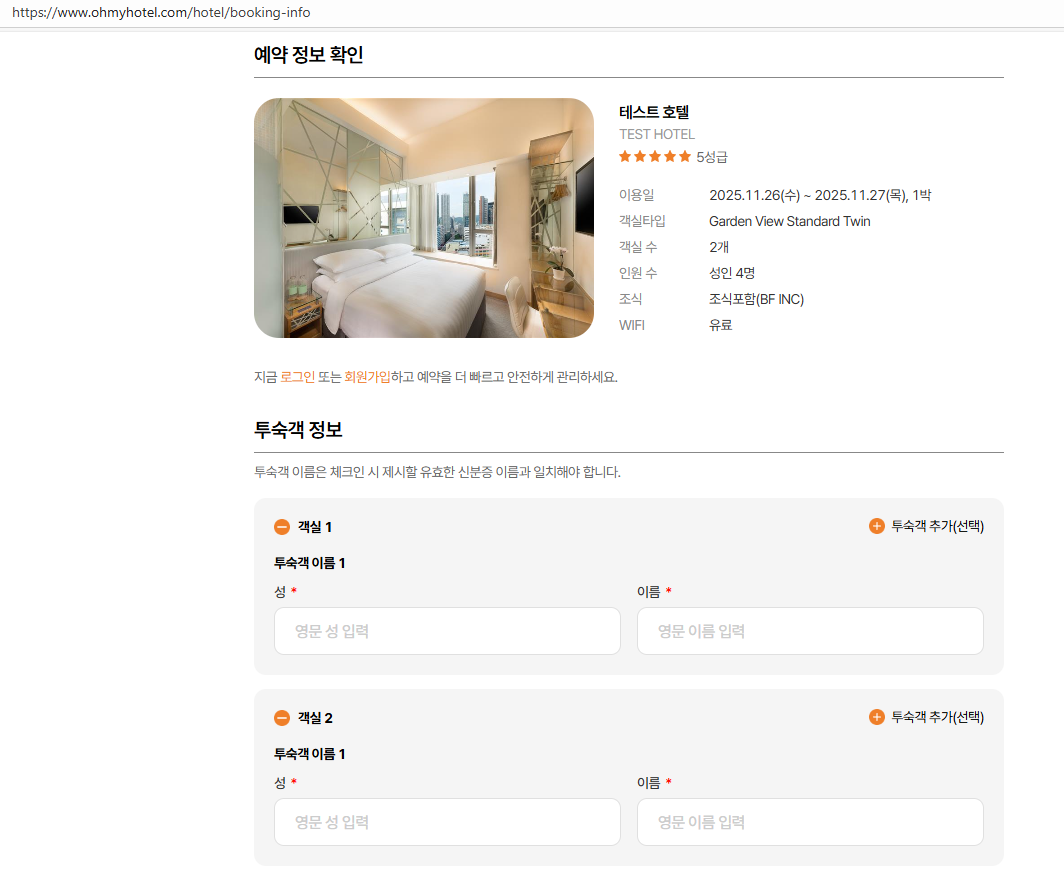Image resolution: width=1064 pixels, height=884 pixels.
Task: Collapse Room 2 with the minus icon
Action: click(x=282, y=718)
